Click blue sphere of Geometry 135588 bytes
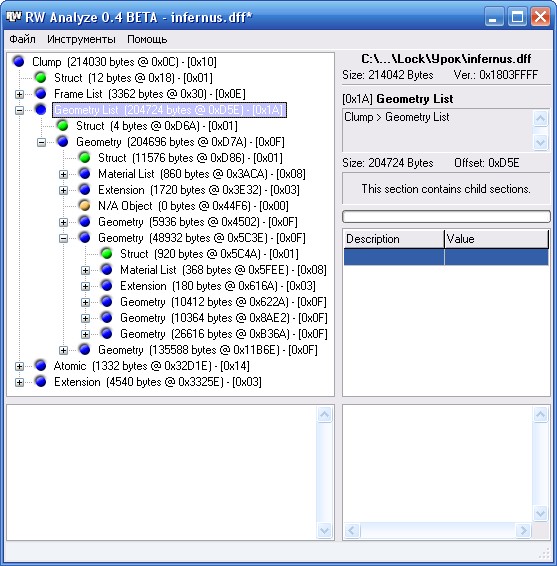This screenshot has width=557, height=566. (85, 349)
